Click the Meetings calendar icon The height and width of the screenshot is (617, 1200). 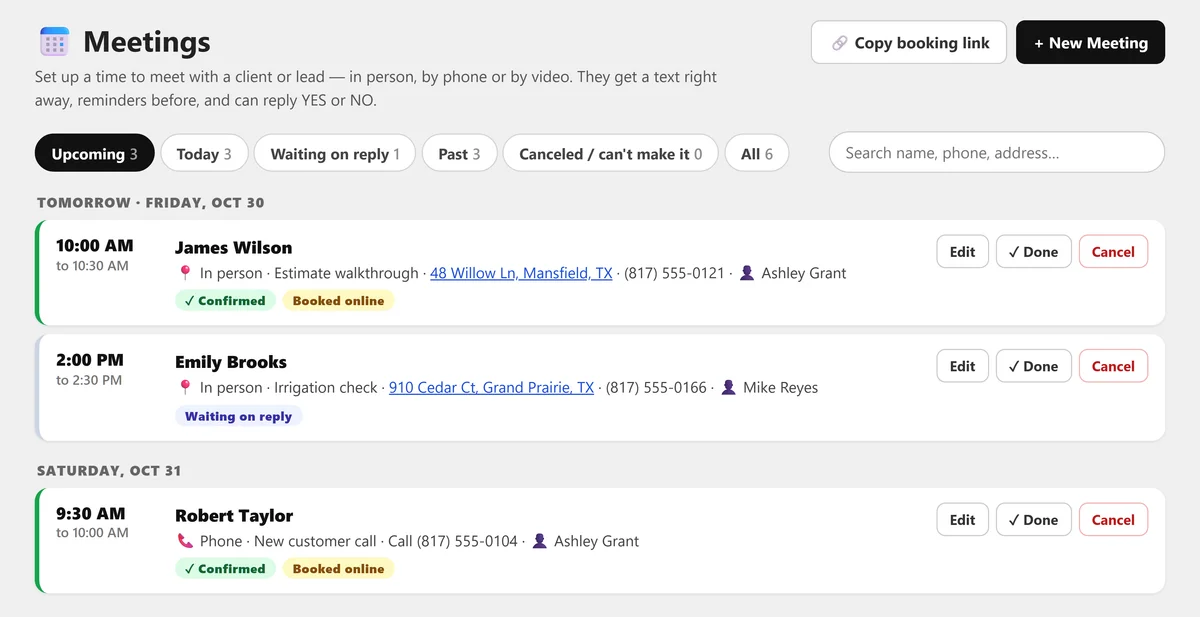pos(54,42)
